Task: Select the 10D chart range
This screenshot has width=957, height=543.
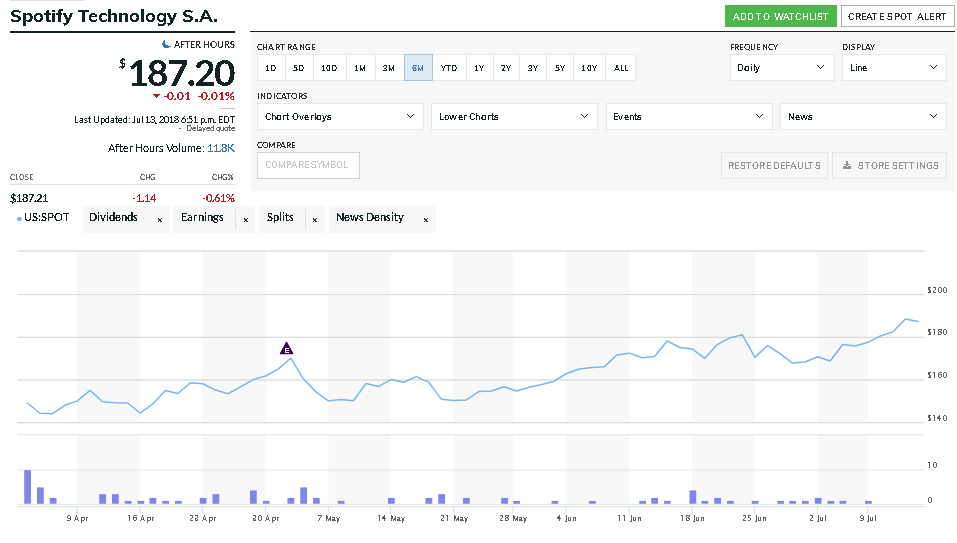Action: 329,68
